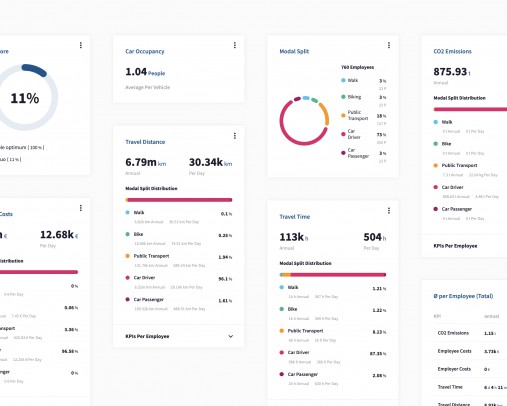Click 1.94 % Public Transport distance share

[225, 257]
